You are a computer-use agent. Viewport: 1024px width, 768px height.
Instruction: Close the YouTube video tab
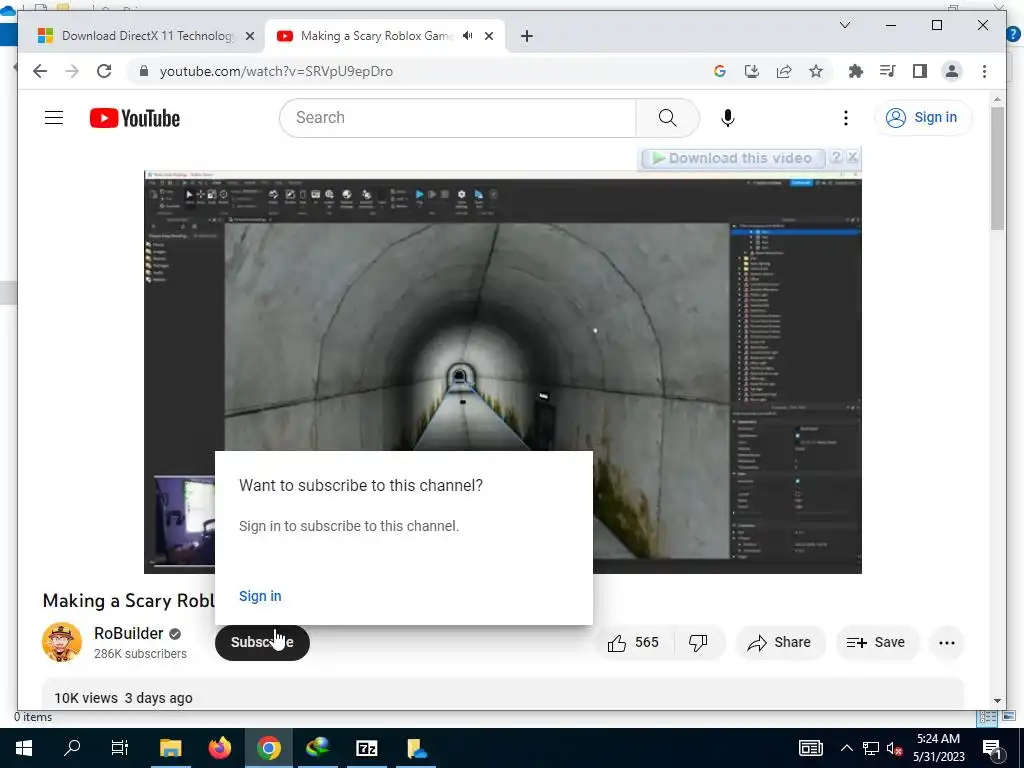pyautogui.click(x=488, y=36)
